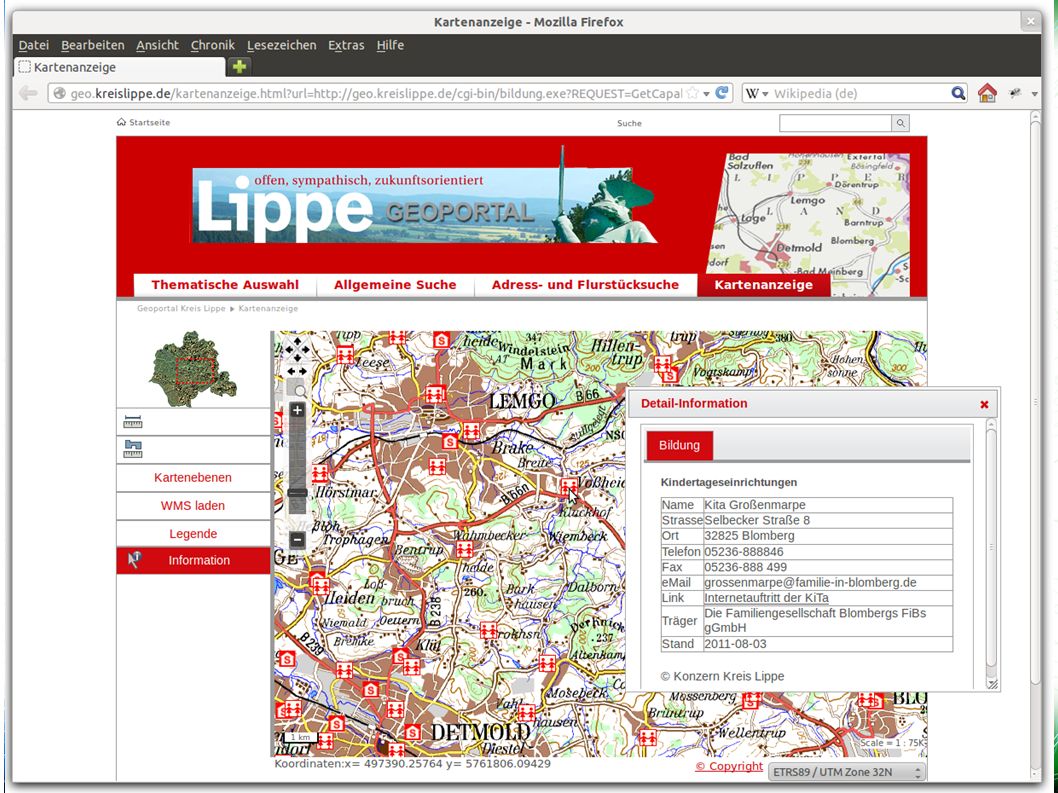Go to the next map extent
This screenshot has height=793, width=1058.
[x=302, y=371]
